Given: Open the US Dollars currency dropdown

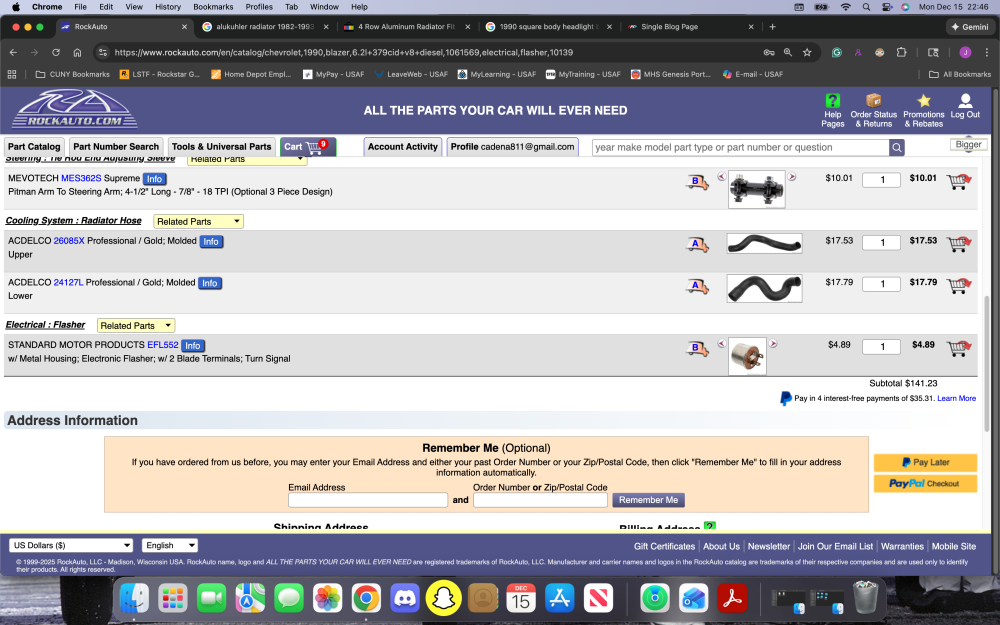Looking at the screenshot, I should click(70, 545).
